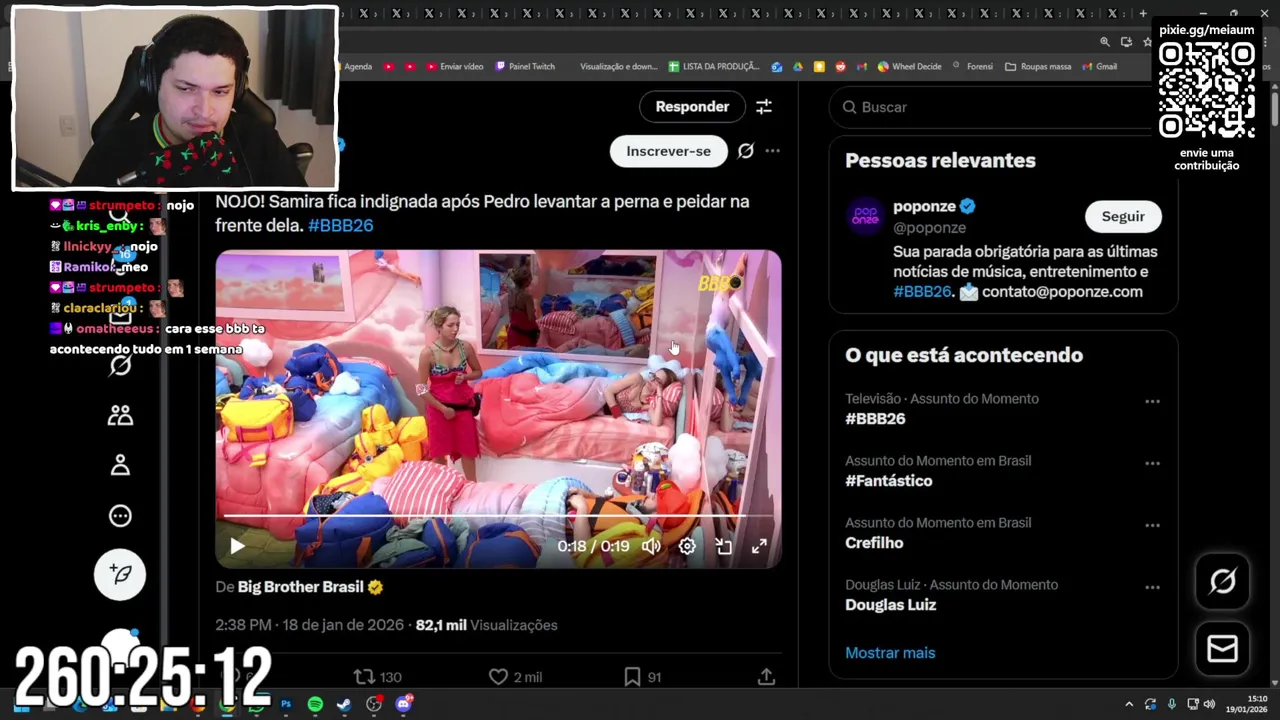The height and width of the screenshot is (720, 1280).
Task: Open the Painel Twitch bookmark
Action: click(525, 67)
